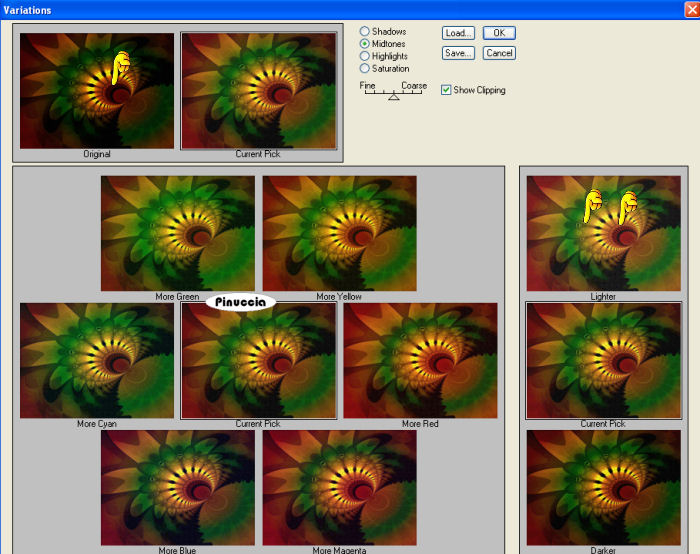Select the Shadows radio button
The image size is (700, 554).
click(x=365, y=31)
